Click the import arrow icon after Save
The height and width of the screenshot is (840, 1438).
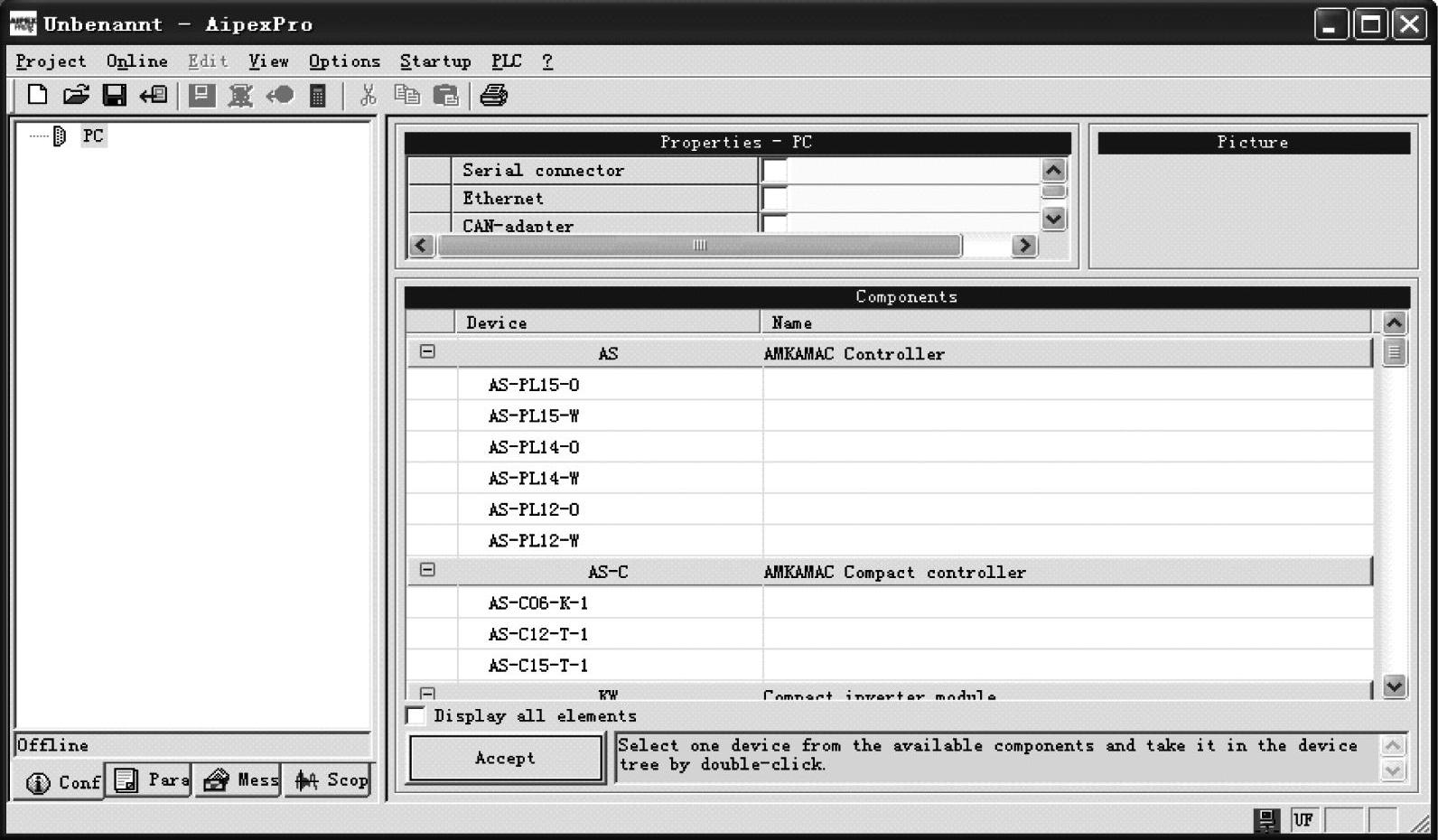153,95
